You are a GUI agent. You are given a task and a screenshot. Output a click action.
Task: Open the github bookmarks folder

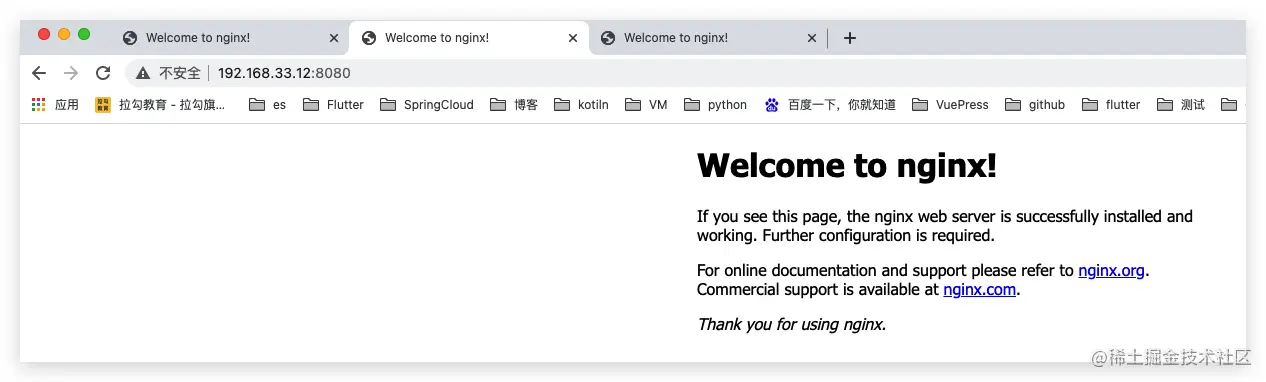point(1035,104)
